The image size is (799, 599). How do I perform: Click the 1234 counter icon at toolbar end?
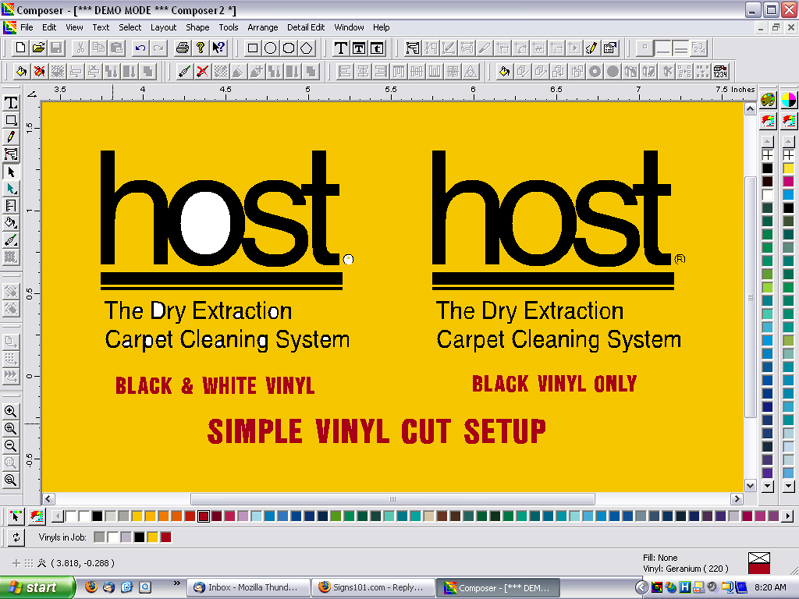pos(721,71)
